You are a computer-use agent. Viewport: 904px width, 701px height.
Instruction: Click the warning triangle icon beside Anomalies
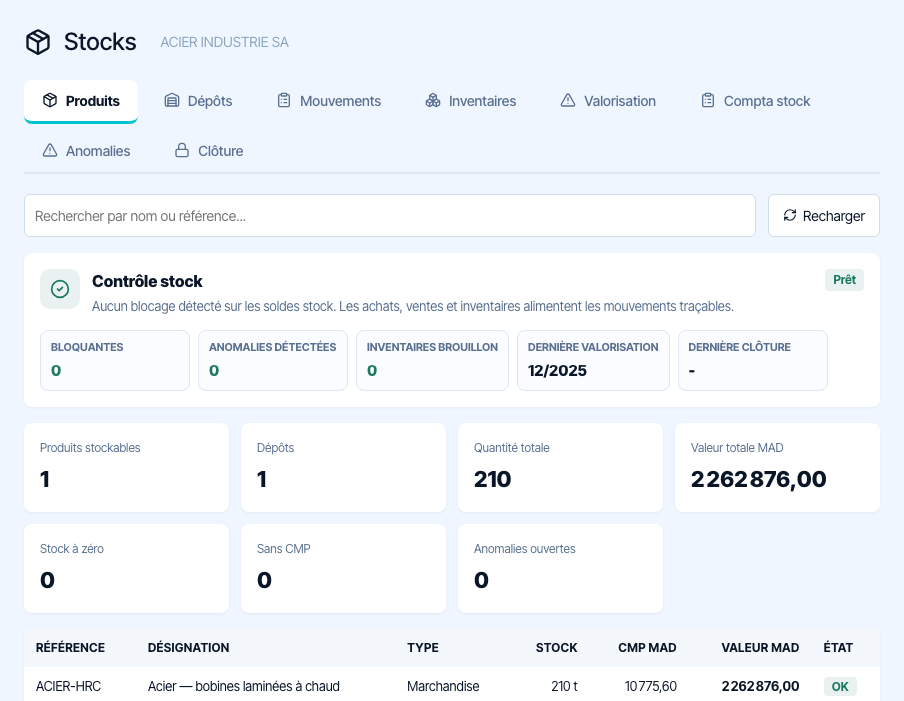coord(50,150)
